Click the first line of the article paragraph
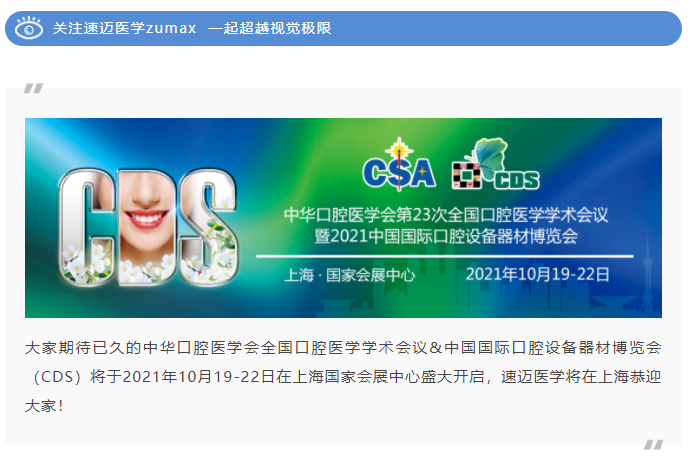Viewport: 700px width, 474px height. tap(343, 348)
